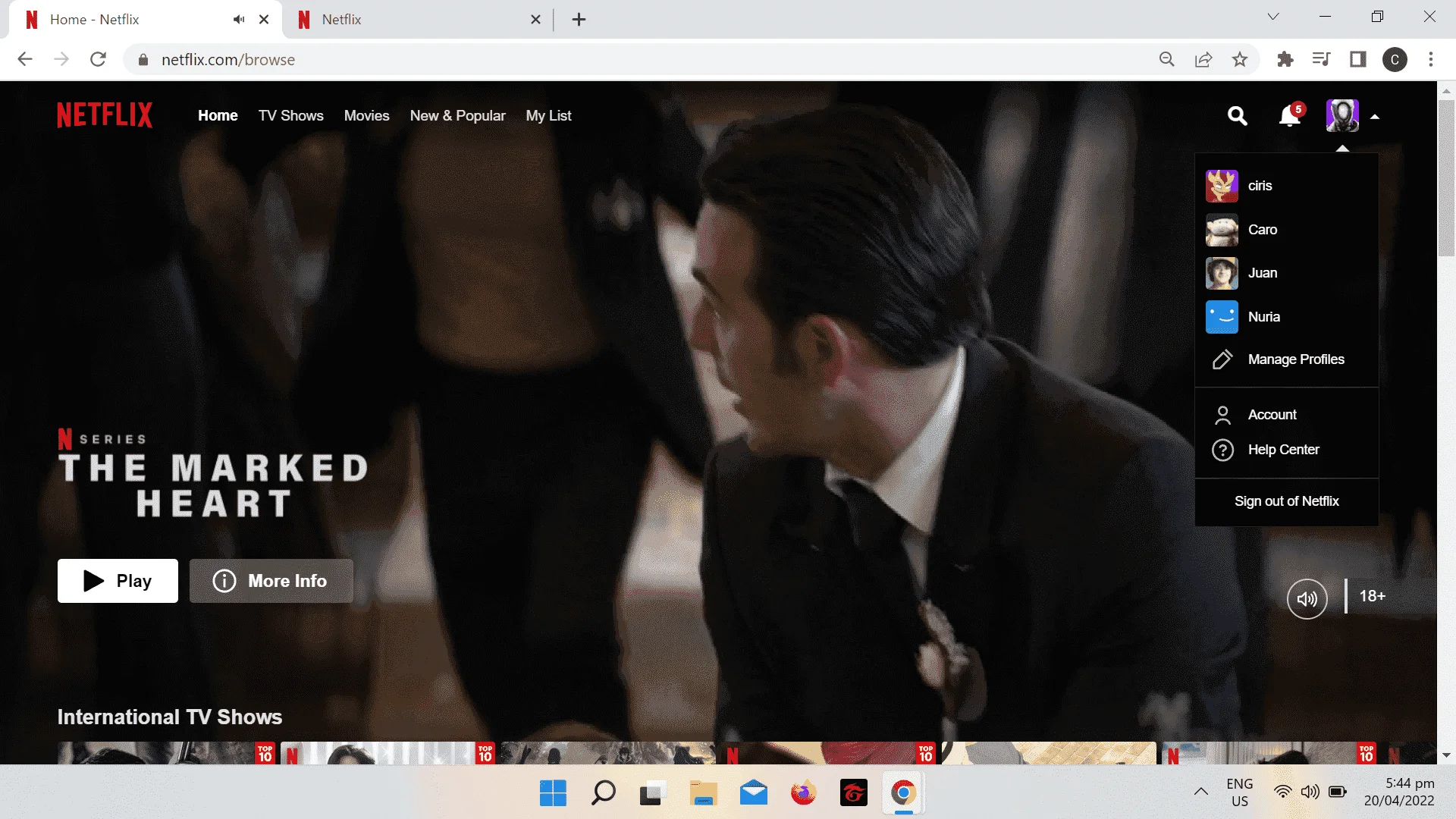Open Task View in taskbar

pyautogui.click(x=653, y=793)
